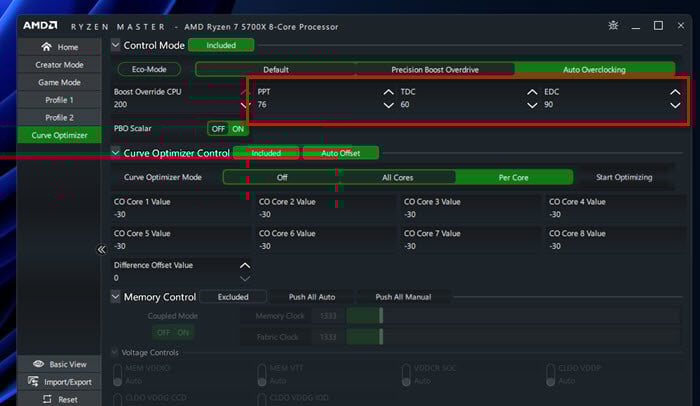The width and height of the screenshot is (700, 406).
Task: Click CO Core 5 Value field
Action: [181, 240]
